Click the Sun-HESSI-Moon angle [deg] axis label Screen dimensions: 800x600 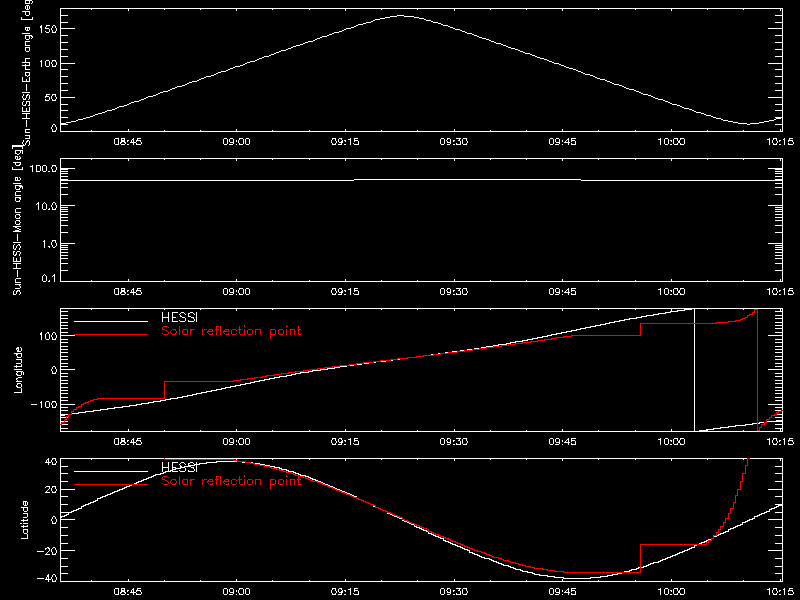point(17,221)
